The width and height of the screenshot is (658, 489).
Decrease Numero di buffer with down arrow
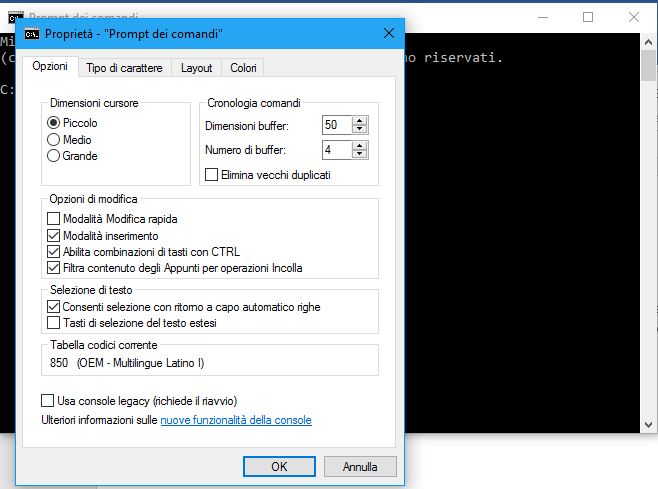(360, 154)
